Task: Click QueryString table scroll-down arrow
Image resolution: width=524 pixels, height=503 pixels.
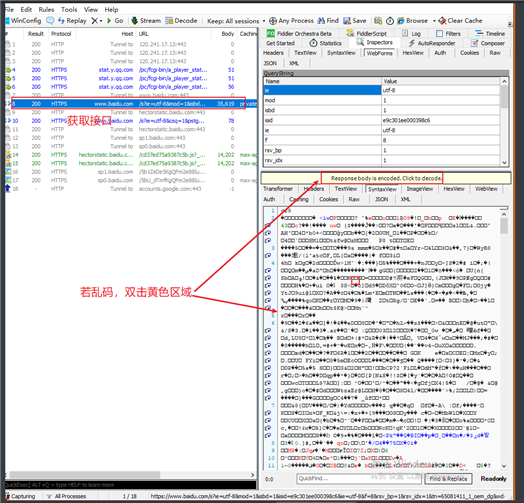Action: (x=504, y=162)
